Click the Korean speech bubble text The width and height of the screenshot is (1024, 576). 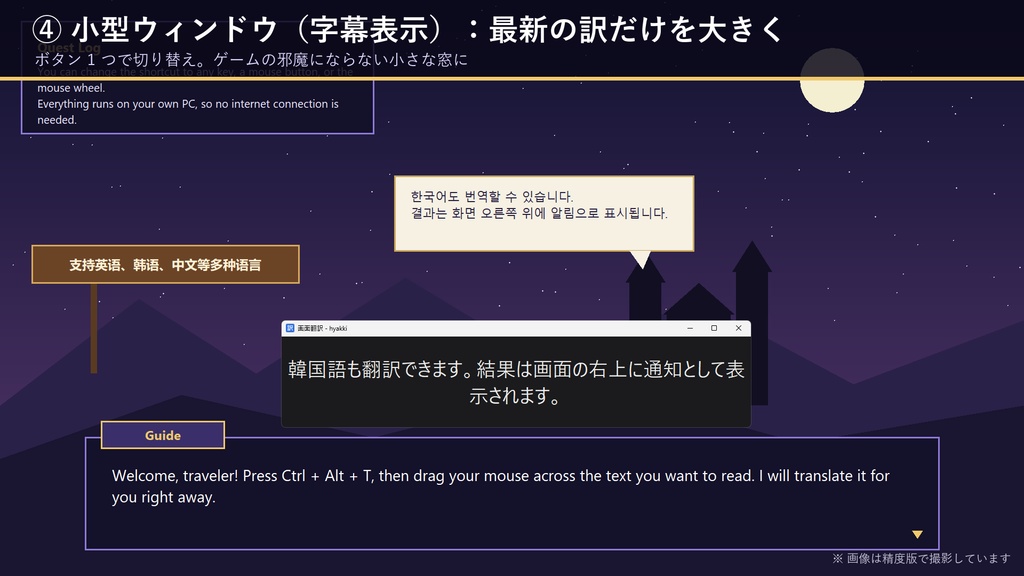point(539,204)
